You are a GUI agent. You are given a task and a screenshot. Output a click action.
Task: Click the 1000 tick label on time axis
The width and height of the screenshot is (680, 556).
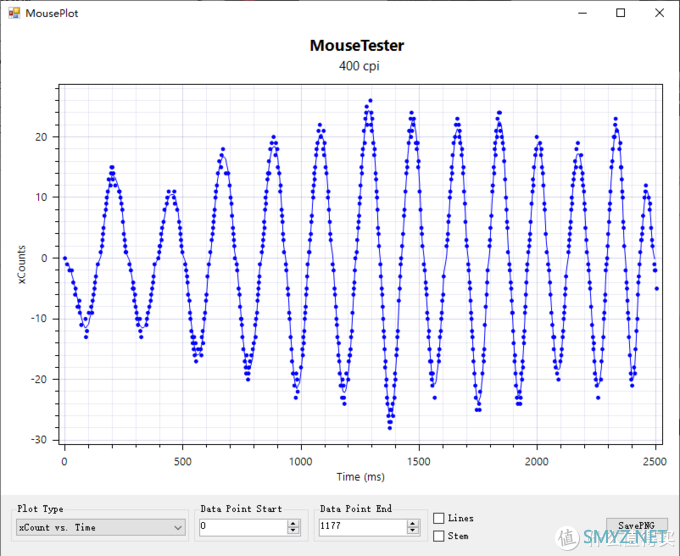[x=301, y=462]
